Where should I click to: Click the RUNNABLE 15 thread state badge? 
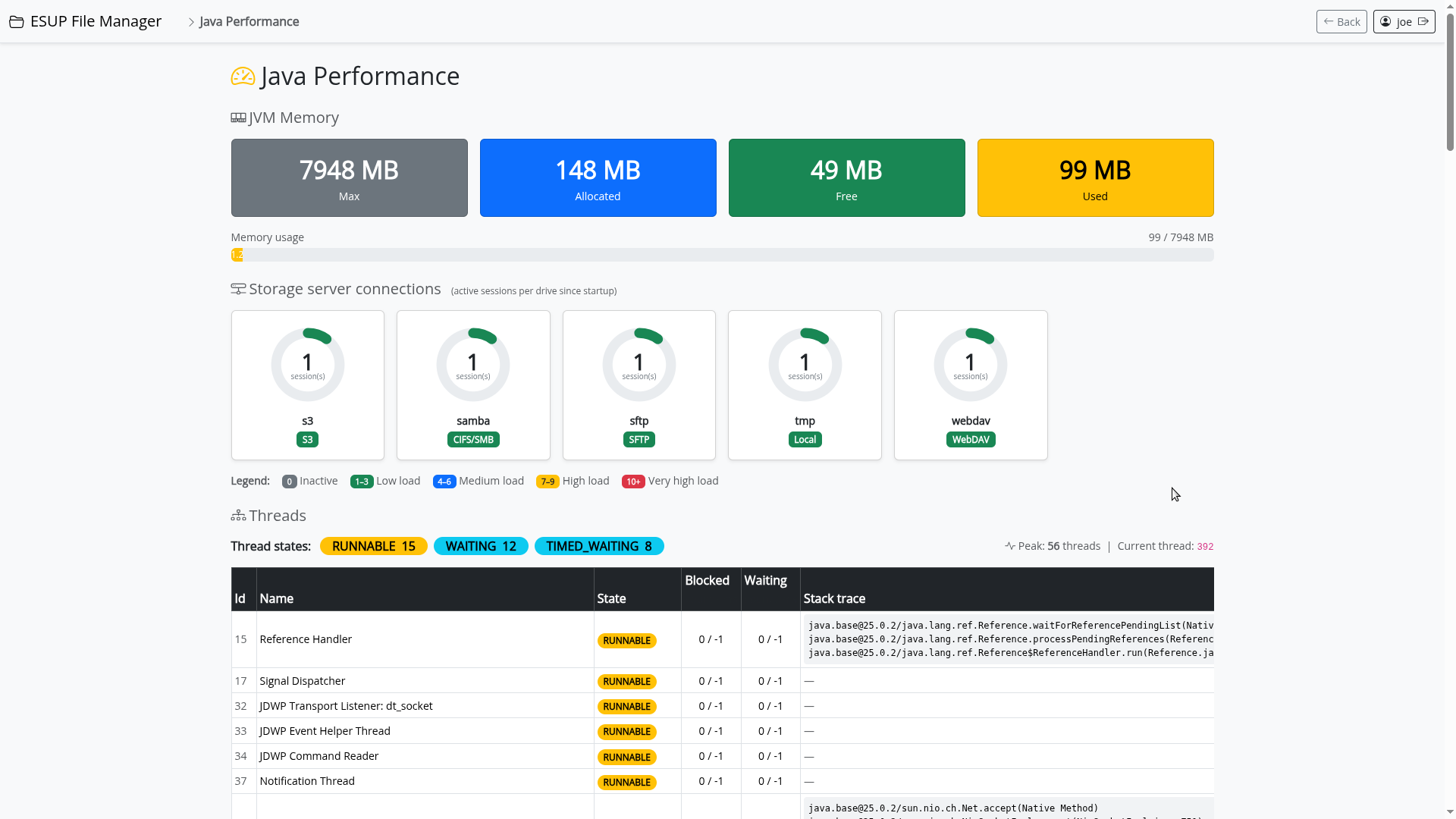click(x=373, y=546)
